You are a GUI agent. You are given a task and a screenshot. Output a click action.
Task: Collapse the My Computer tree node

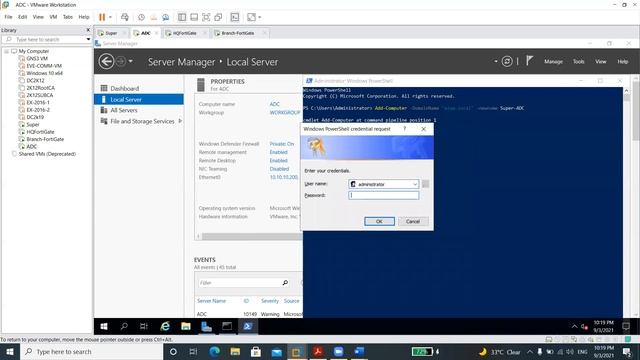[6, 51]
